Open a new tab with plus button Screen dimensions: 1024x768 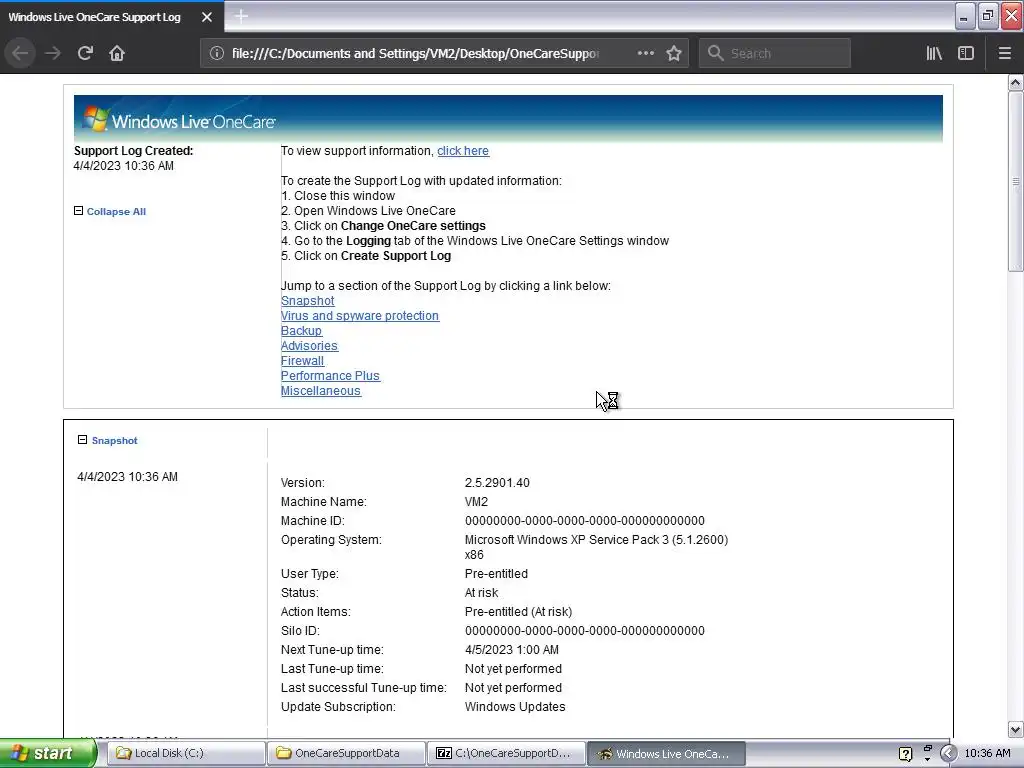[x=241, y=16]
